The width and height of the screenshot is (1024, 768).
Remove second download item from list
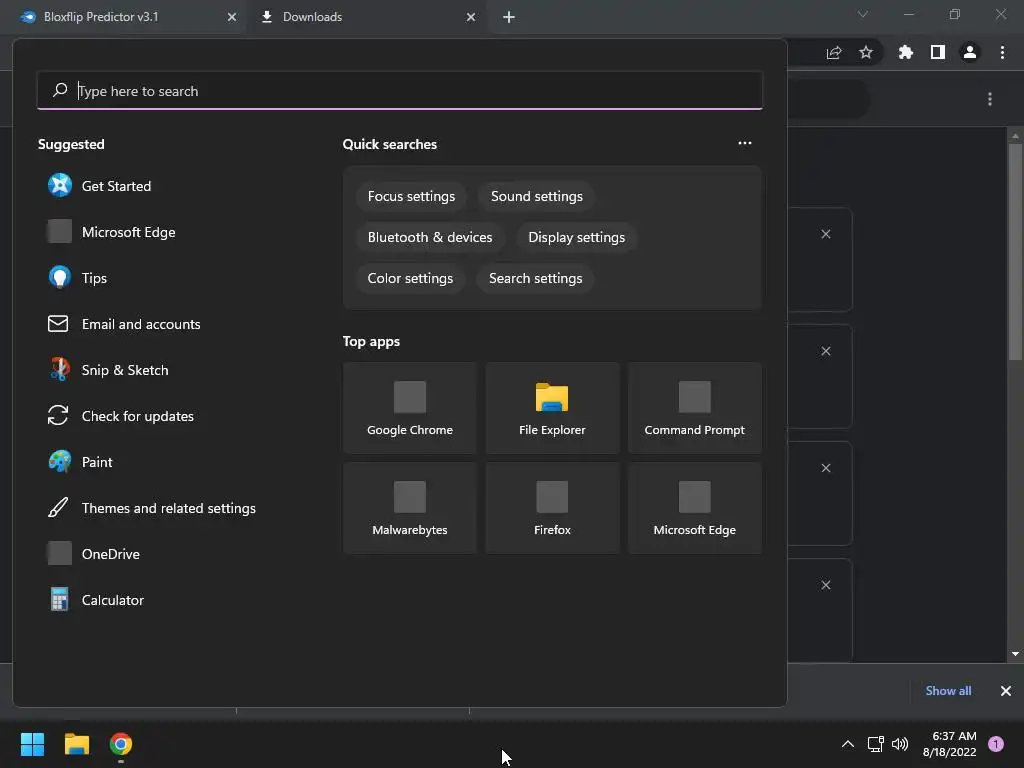[x=825, y=351]
